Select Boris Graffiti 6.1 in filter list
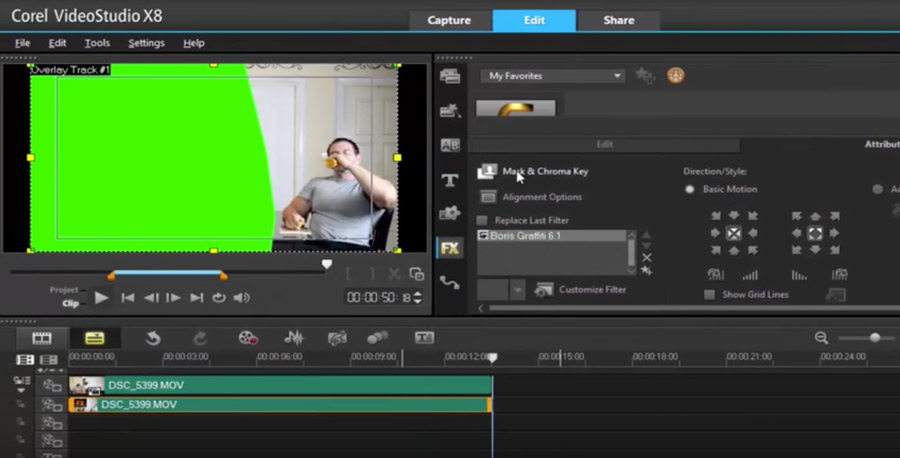This screenshot has height=458, width=900. click(552, 236)
